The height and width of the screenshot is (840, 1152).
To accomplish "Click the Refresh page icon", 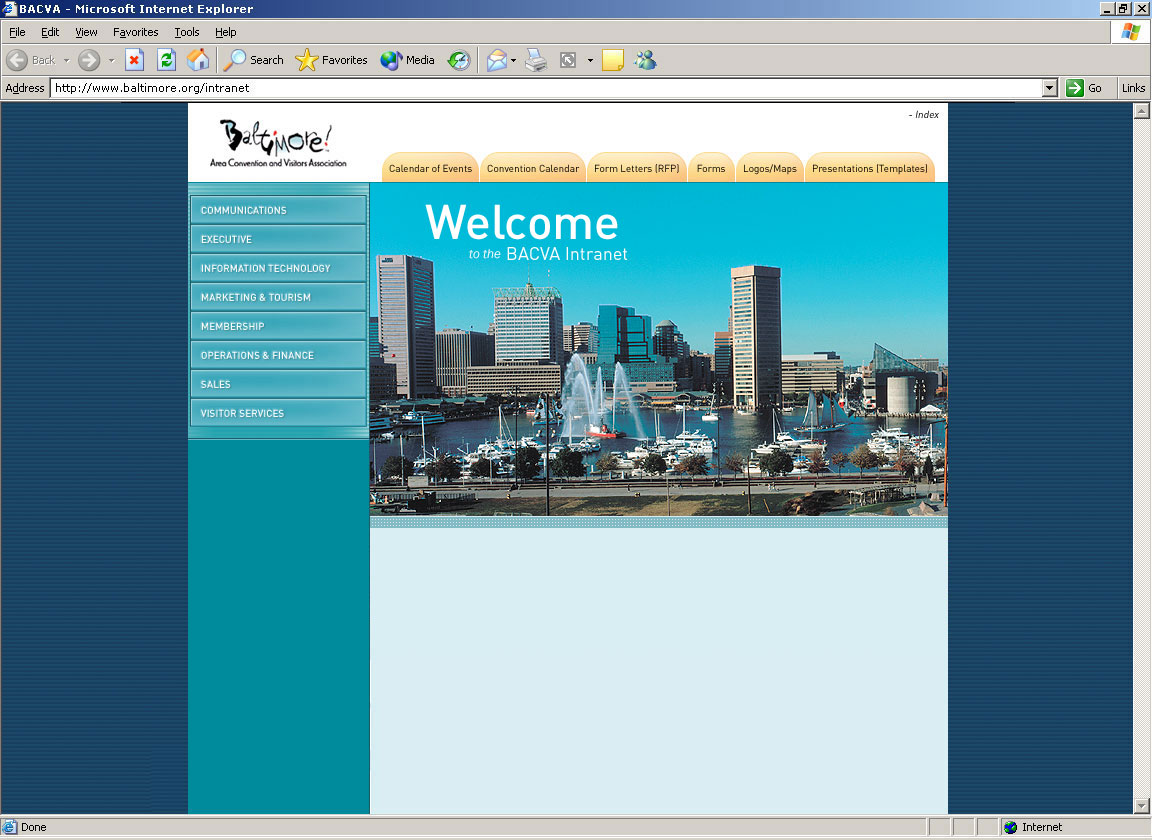I will (166, 60).
